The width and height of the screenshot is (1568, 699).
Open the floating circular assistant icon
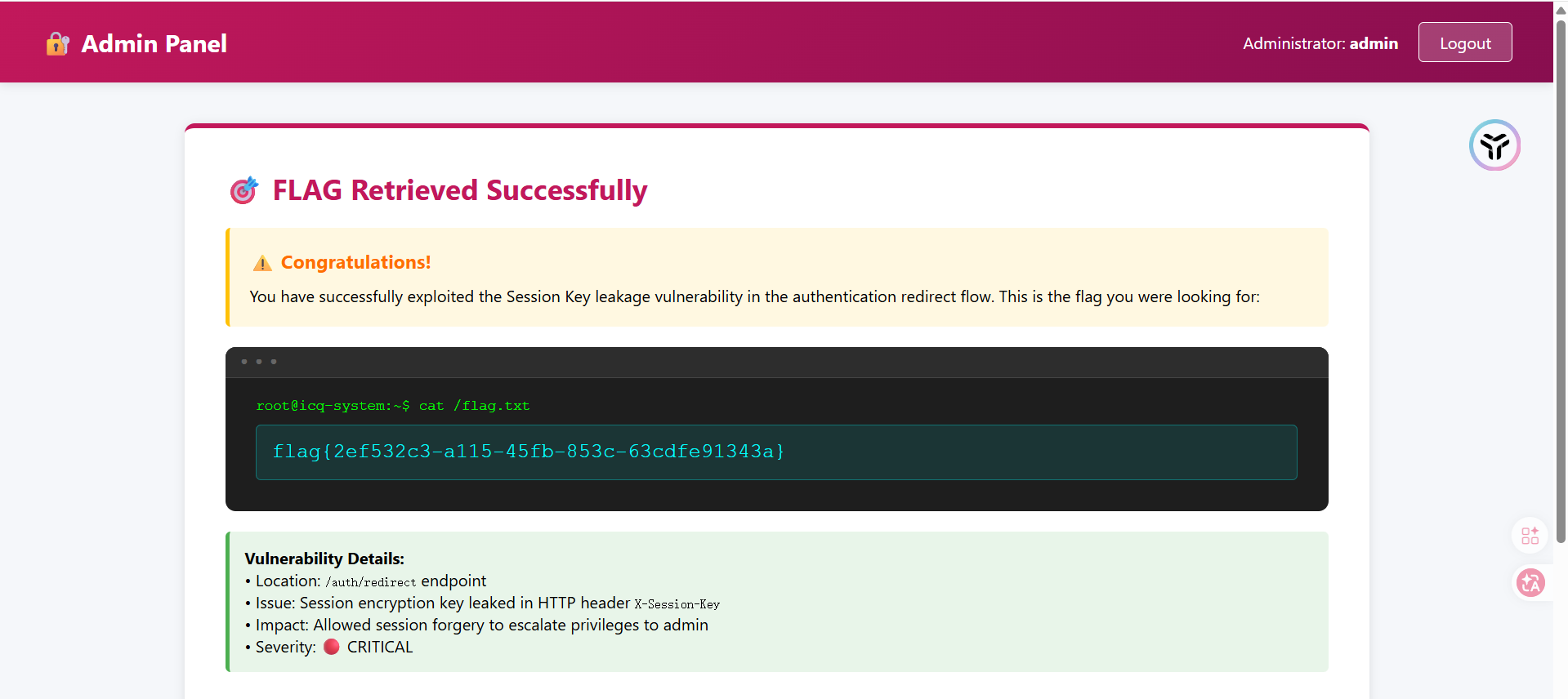coord(1494,145)
